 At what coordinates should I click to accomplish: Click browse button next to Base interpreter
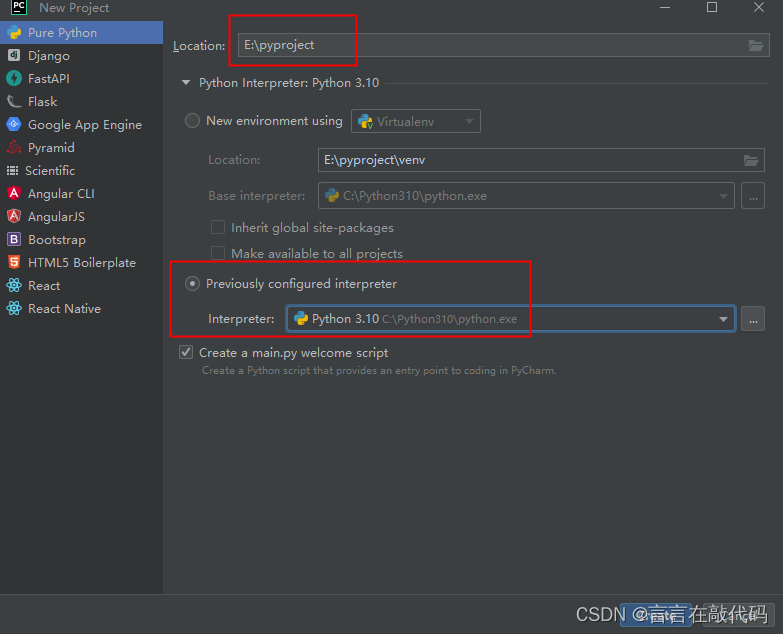(753, 196)
